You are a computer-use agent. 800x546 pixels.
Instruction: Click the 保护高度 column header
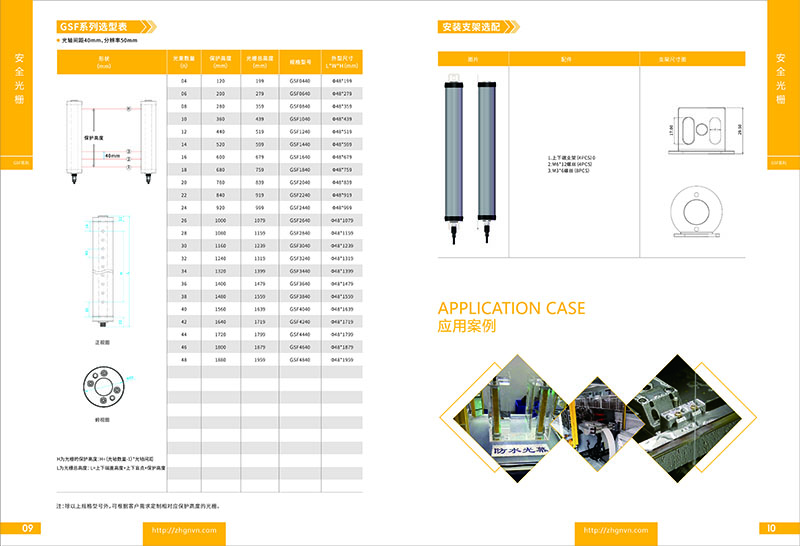click(220, 61)
